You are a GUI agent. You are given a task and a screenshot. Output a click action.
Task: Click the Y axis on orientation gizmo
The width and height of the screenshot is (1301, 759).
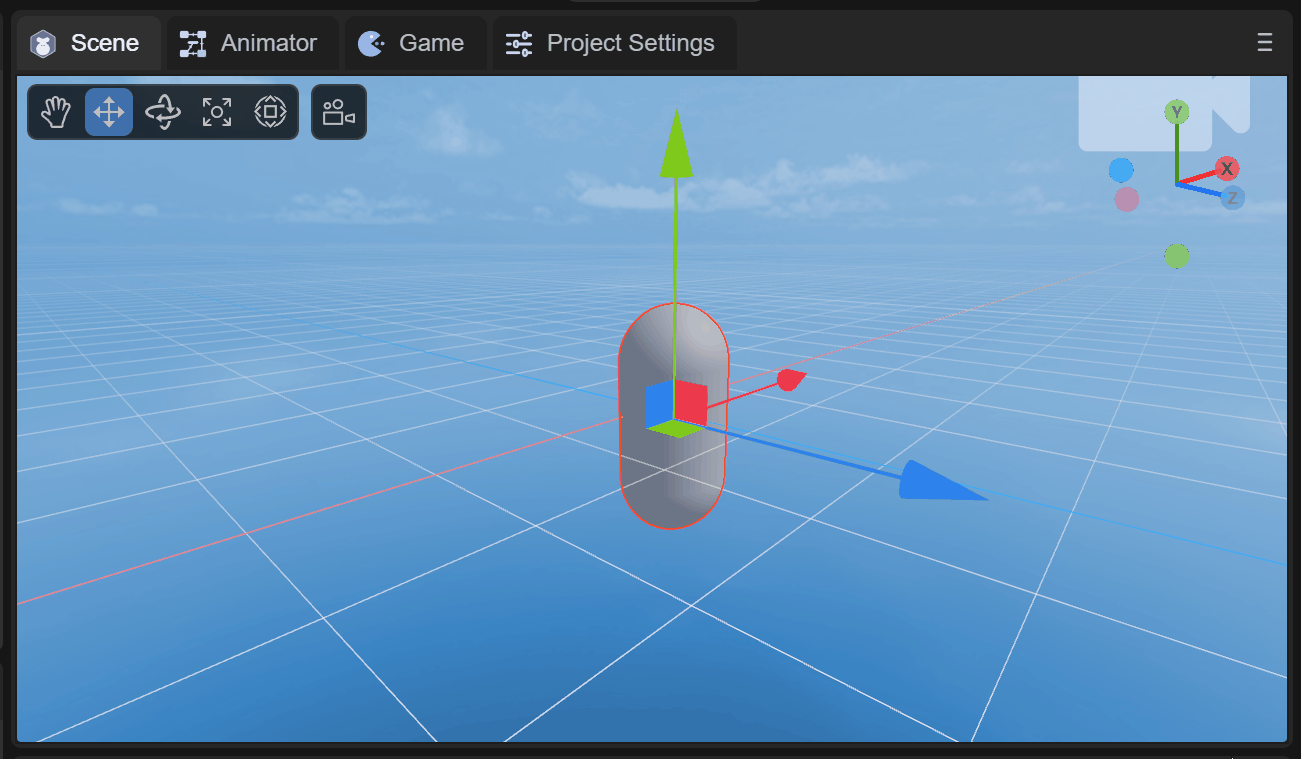[1177, 112]
